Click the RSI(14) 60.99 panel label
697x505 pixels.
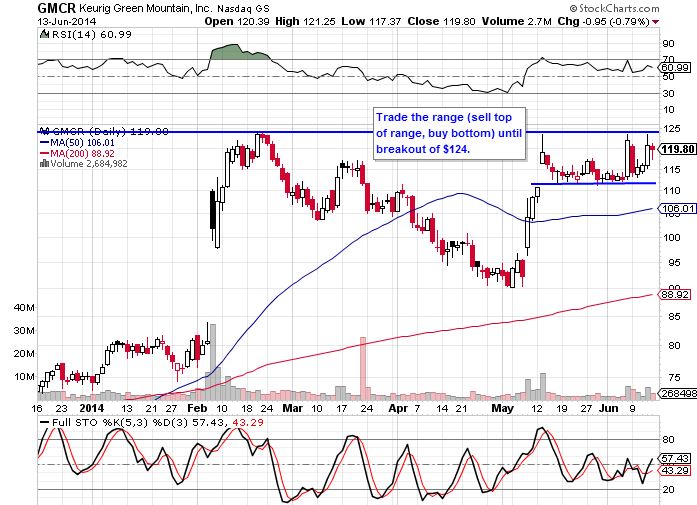[92, 34]
